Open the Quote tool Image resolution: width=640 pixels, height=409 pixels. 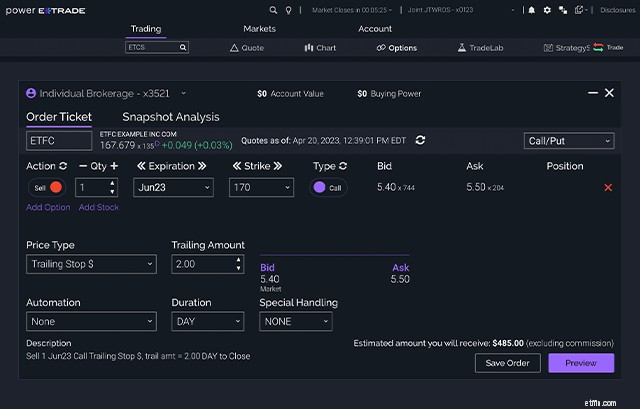(x=247, y=48)
